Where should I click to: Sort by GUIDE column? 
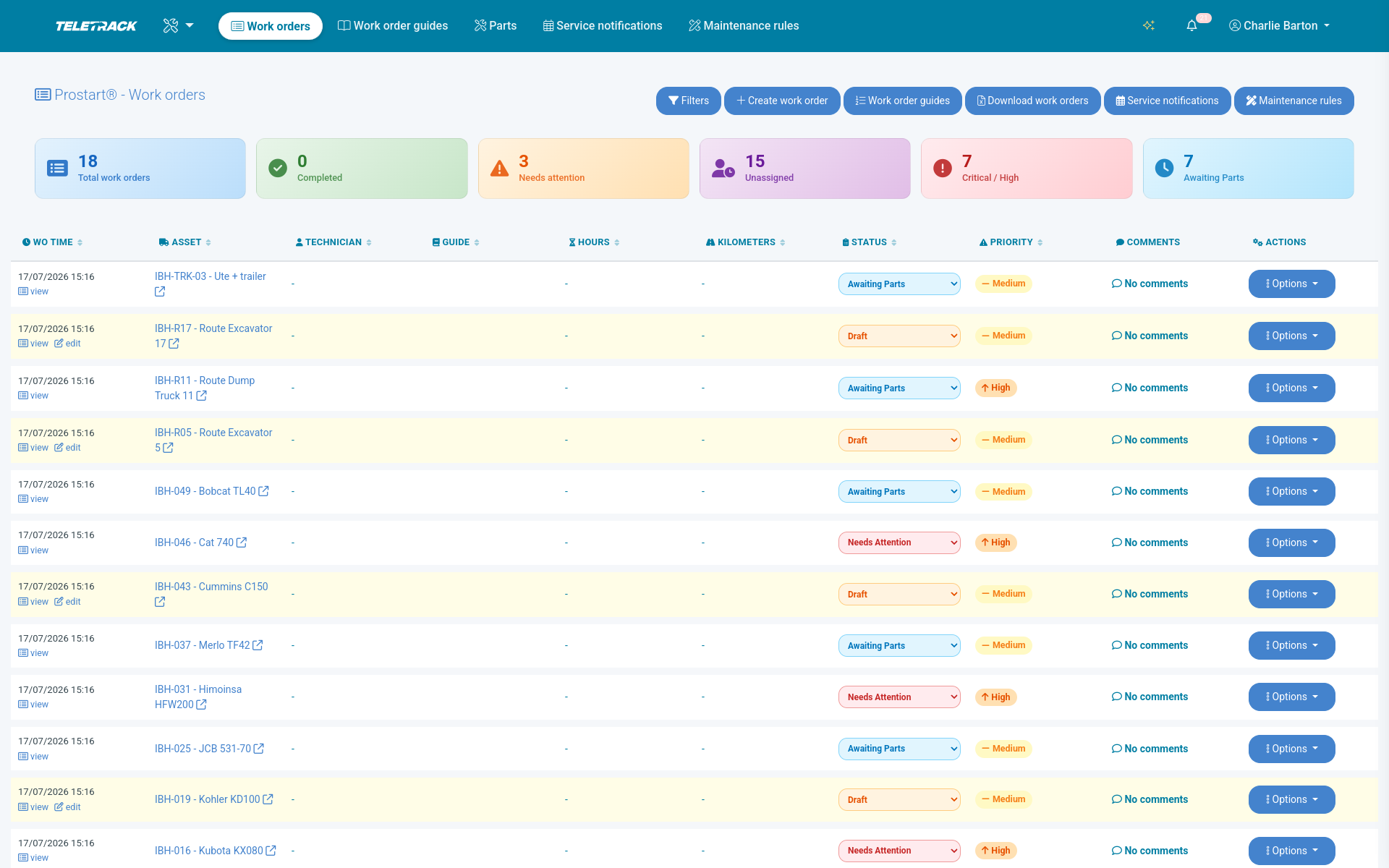pos(456,242)
